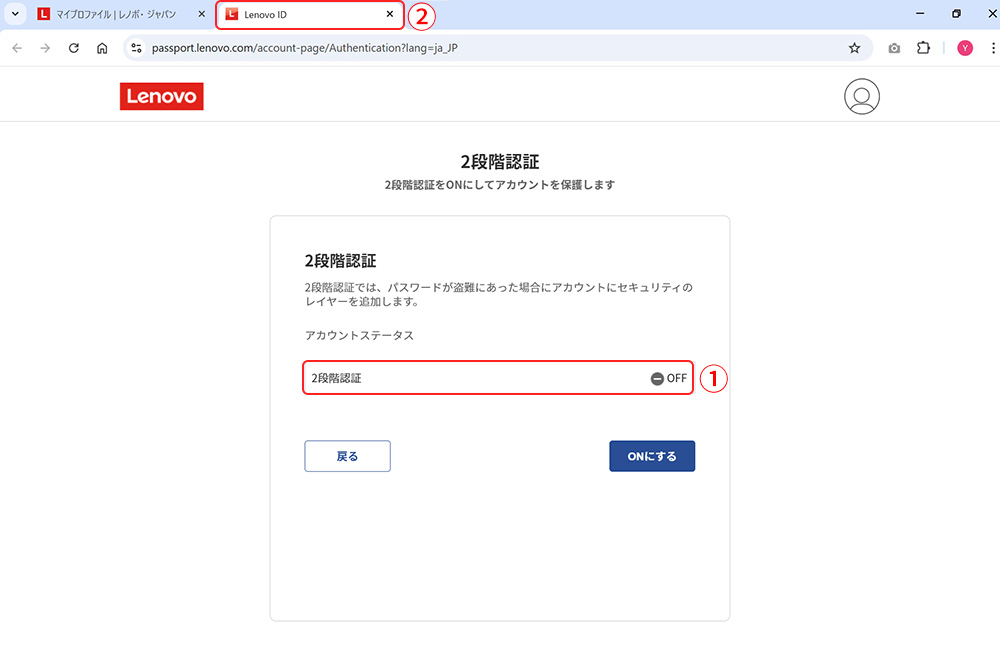Viewport: 1000px width, 652px height.
Task: View site information icon in address bar
Action: click(x=136, y=48)
